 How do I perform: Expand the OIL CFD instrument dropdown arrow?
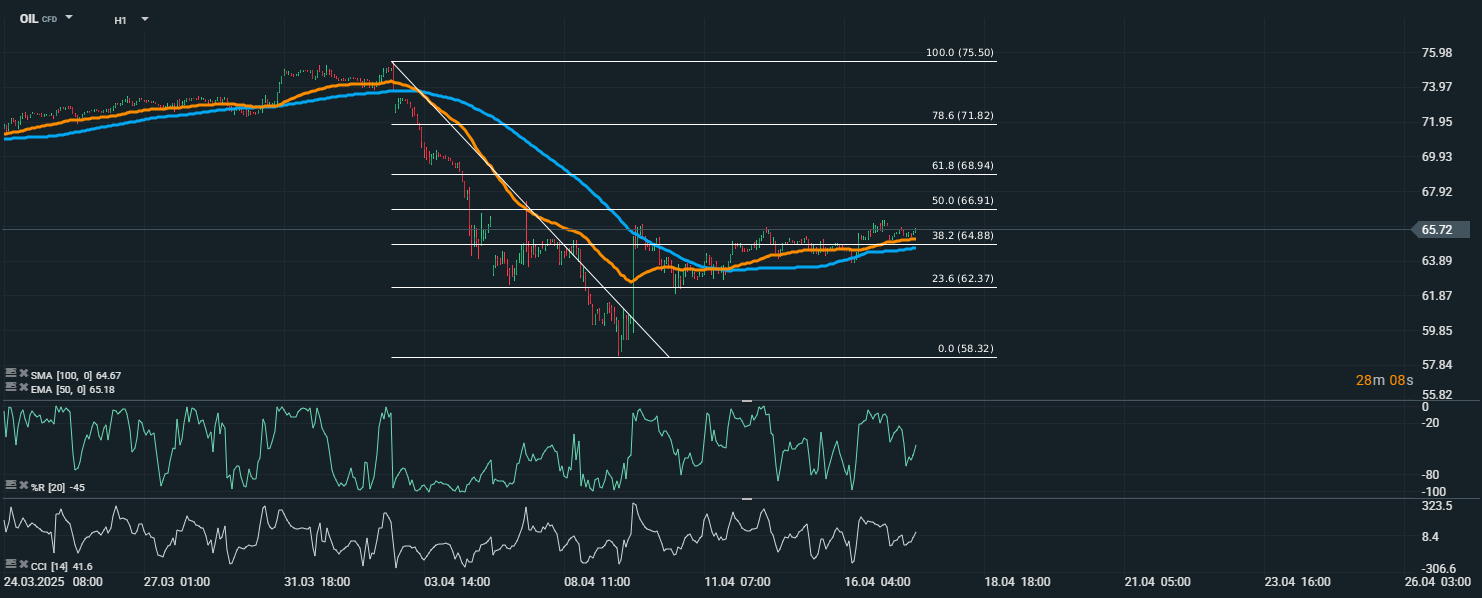coord(69,18)
